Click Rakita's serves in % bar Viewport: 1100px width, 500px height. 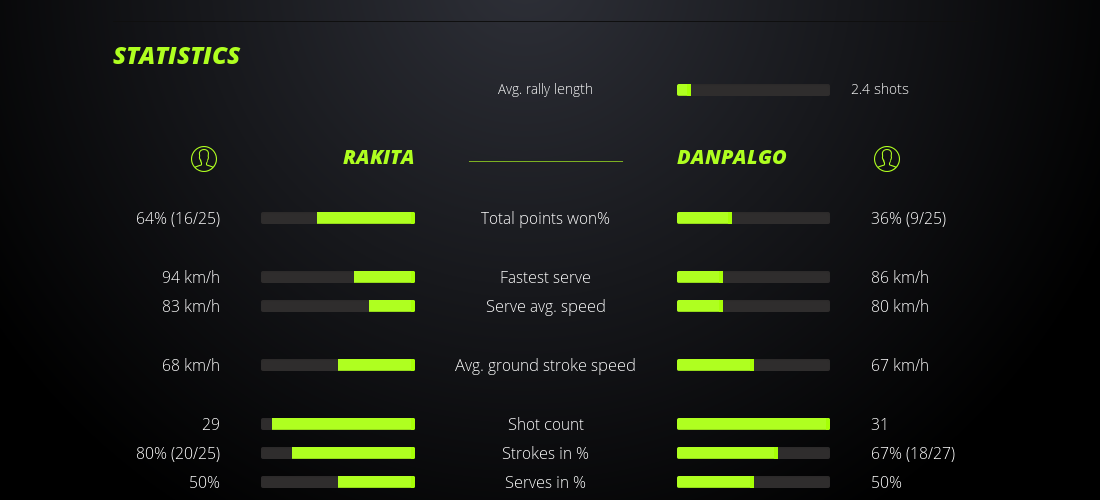click(x=338, y=482)
